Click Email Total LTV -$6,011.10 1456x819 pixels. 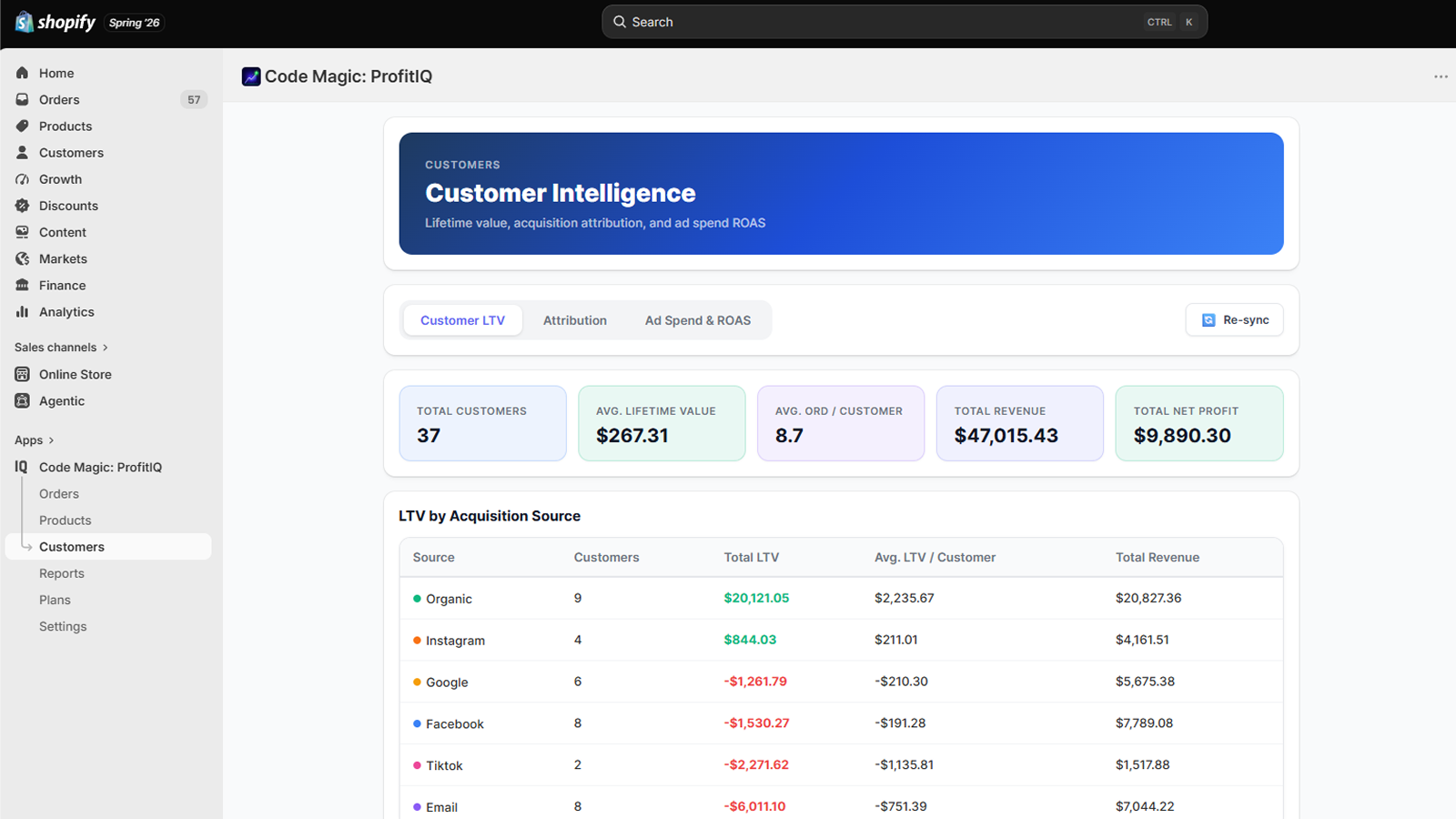754,806
